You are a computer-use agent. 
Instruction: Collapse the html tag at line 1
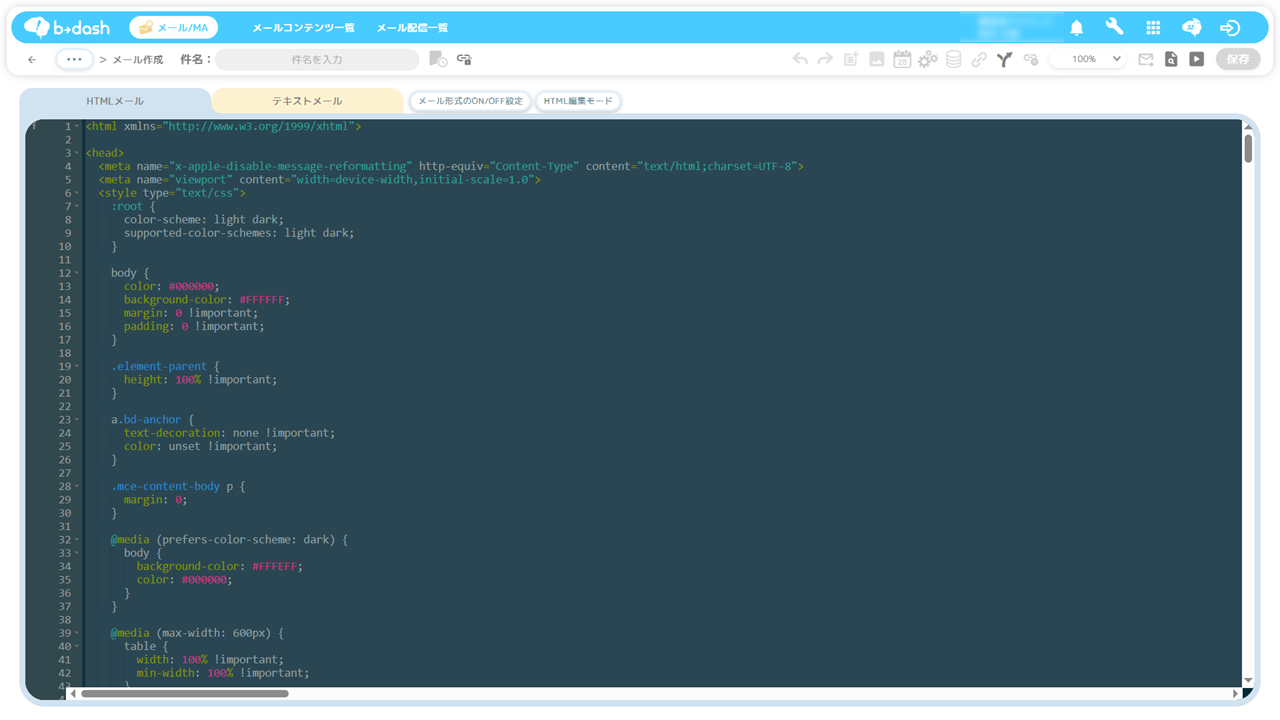[77, 127]
